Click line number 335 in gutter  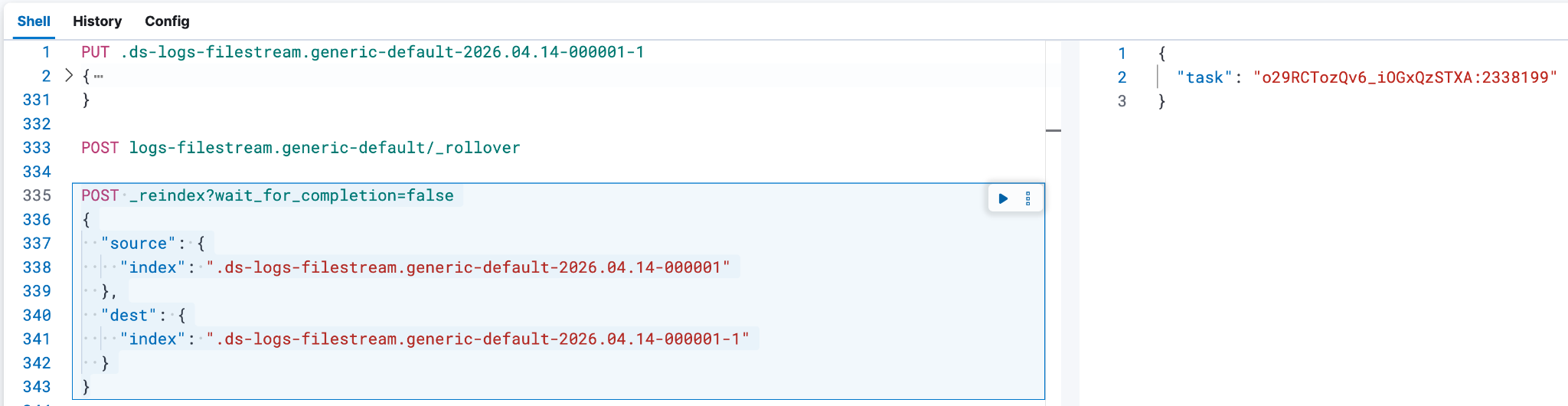(37, 195)
